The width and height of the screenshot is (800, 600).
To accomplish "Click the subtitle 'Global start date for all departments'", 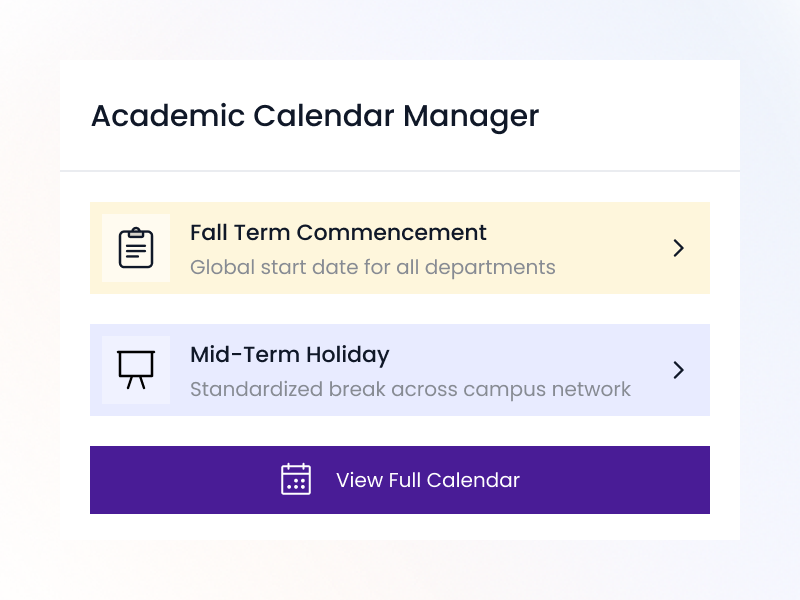I will [x=373, y=267].
